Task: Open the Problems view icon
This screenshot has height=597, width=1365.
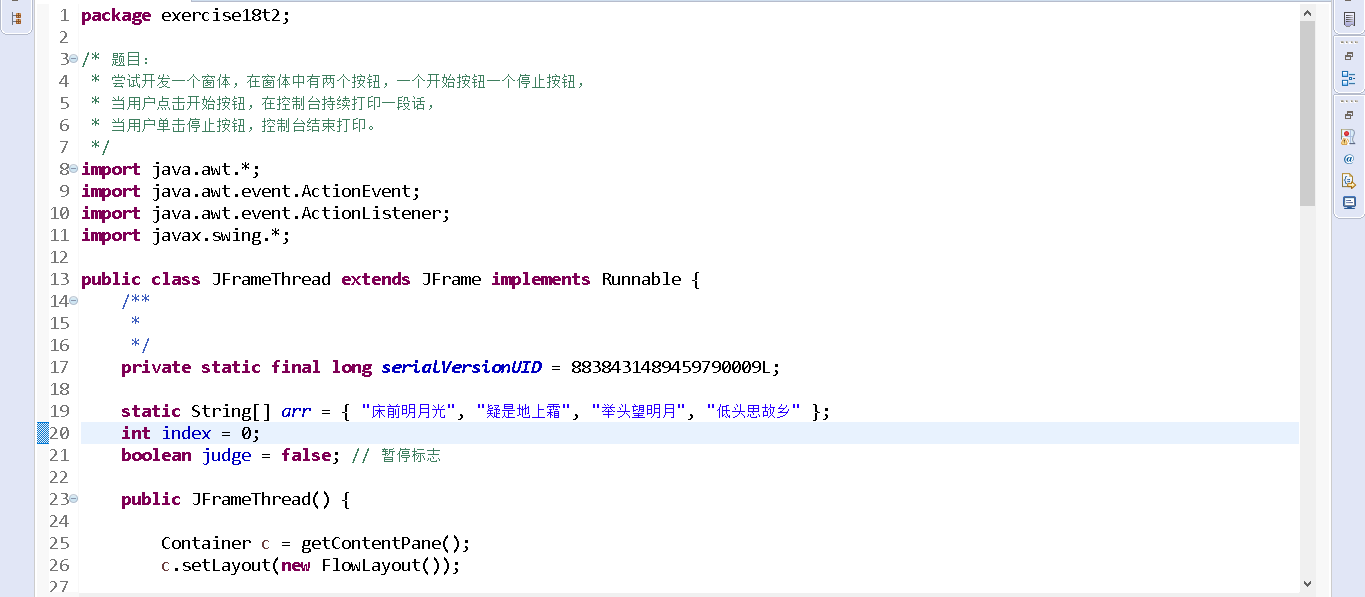Action: 1349,137
